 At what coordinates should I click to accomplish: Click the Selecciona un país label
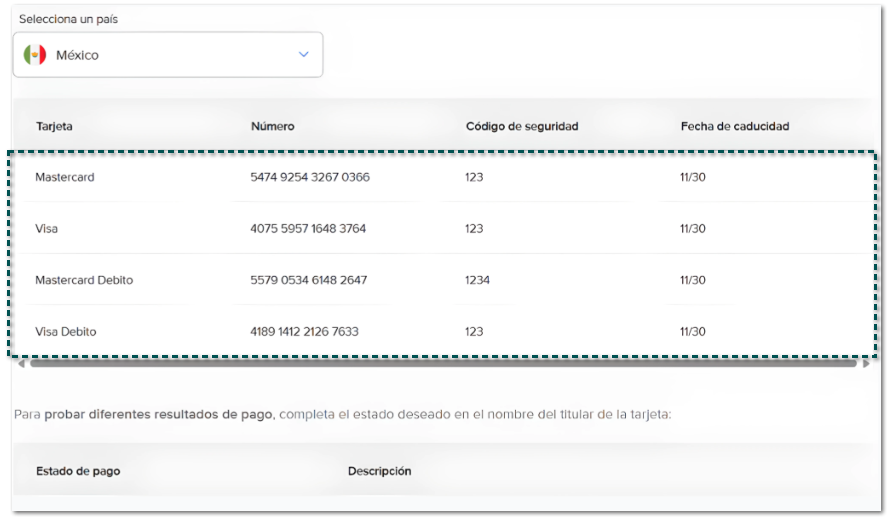(68, 19)
